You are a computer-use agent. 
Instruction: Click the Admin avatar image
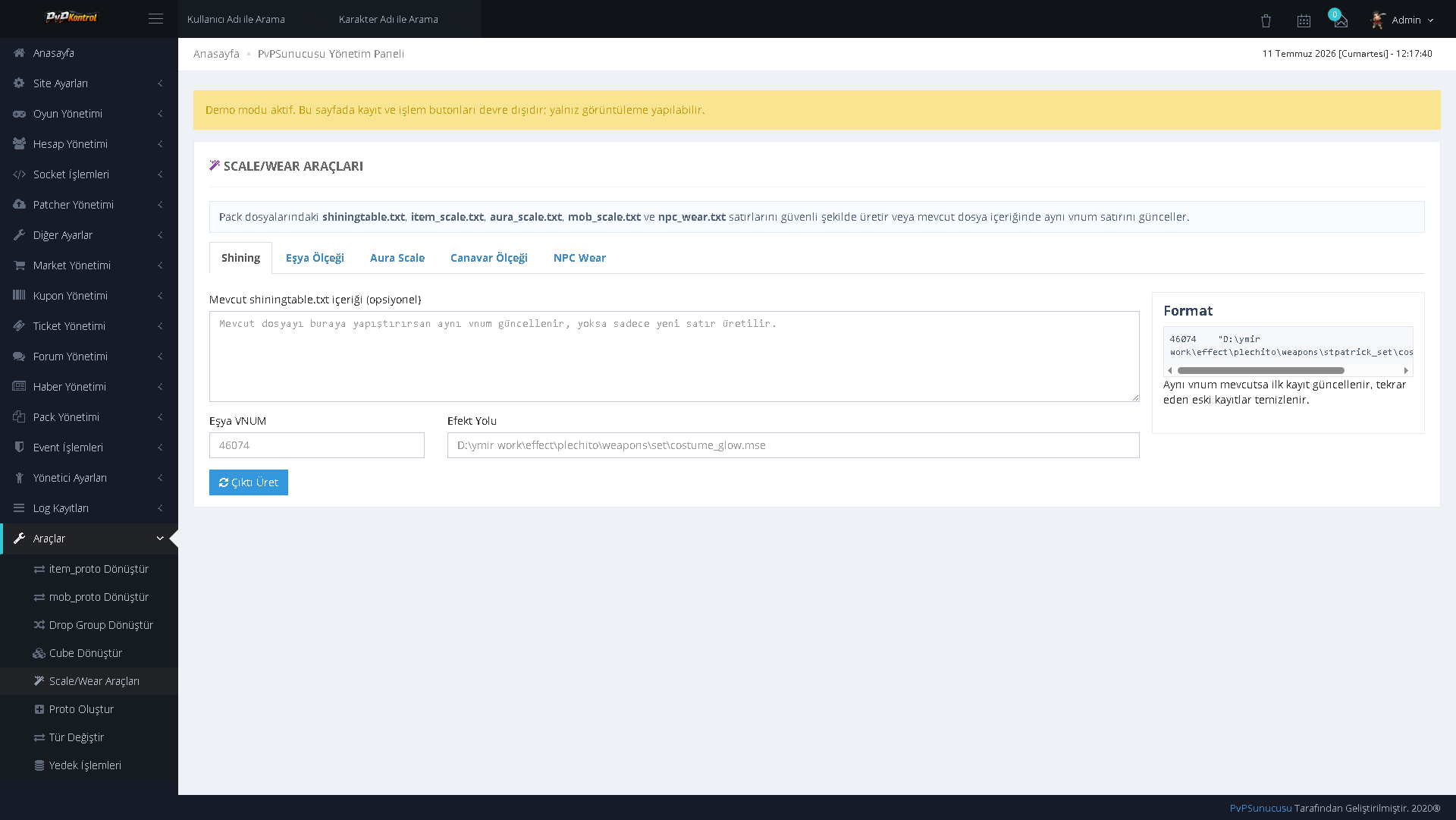(x=1379, y=20)
